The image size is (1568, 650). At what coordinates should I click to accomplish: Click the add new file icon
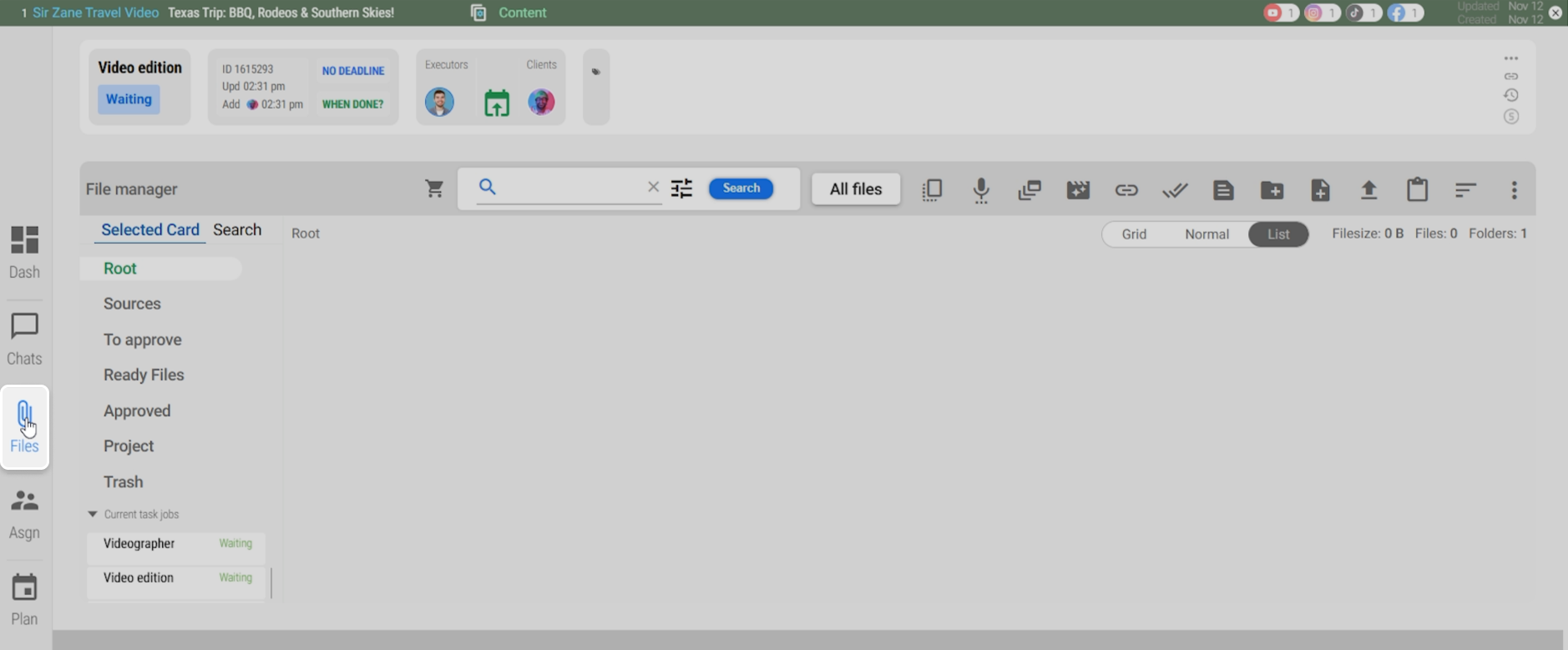click(x=1320, y=190)
